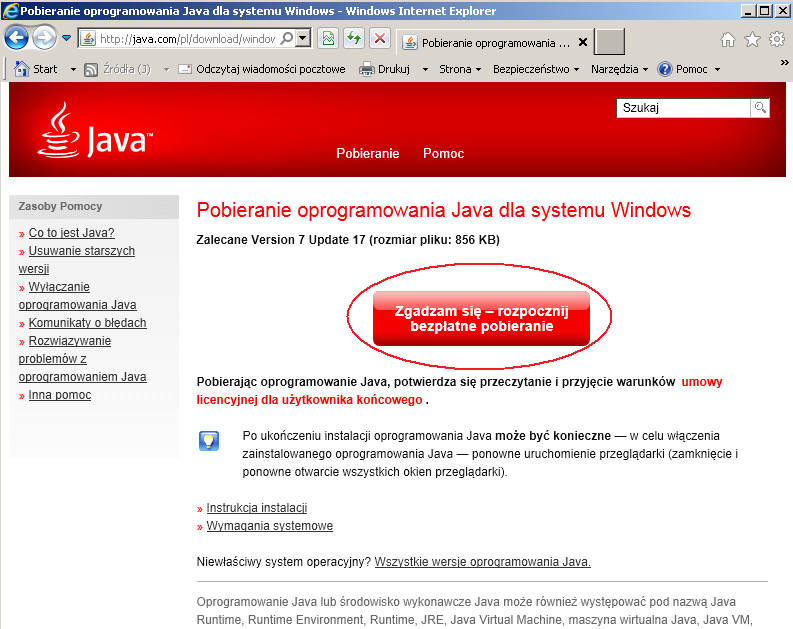Click the Java logo in the banner
The width and height of the screenshot is (793, 629).
[x=95, y=130]
